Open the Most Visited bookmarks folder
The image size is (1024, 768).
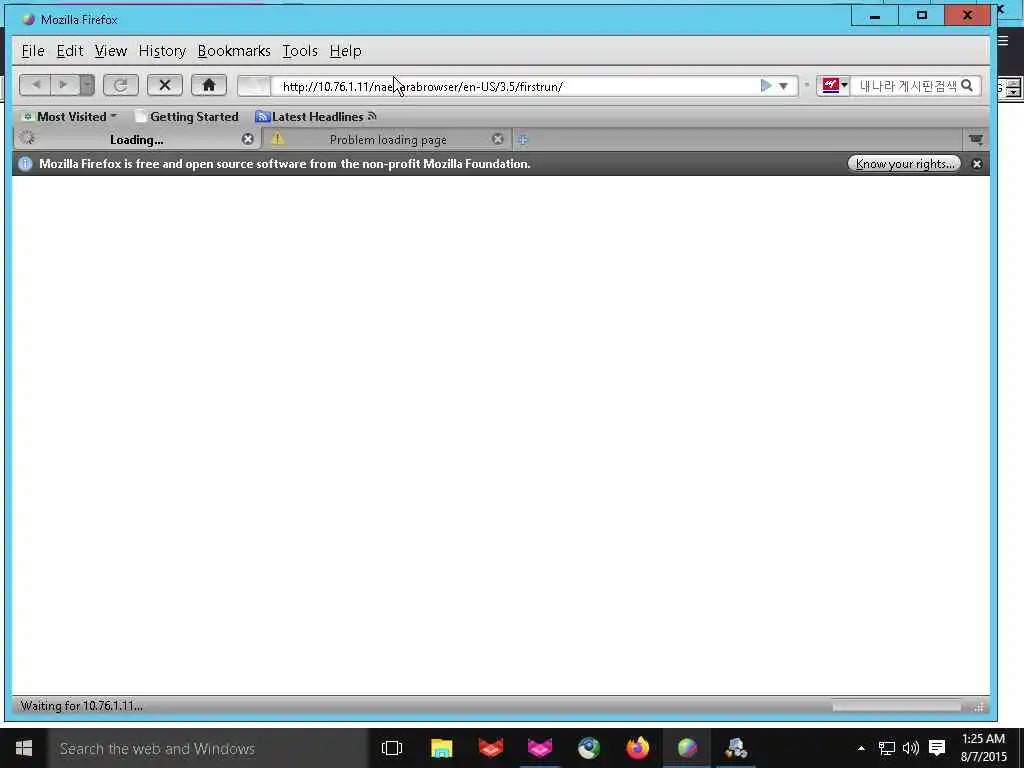69,117
